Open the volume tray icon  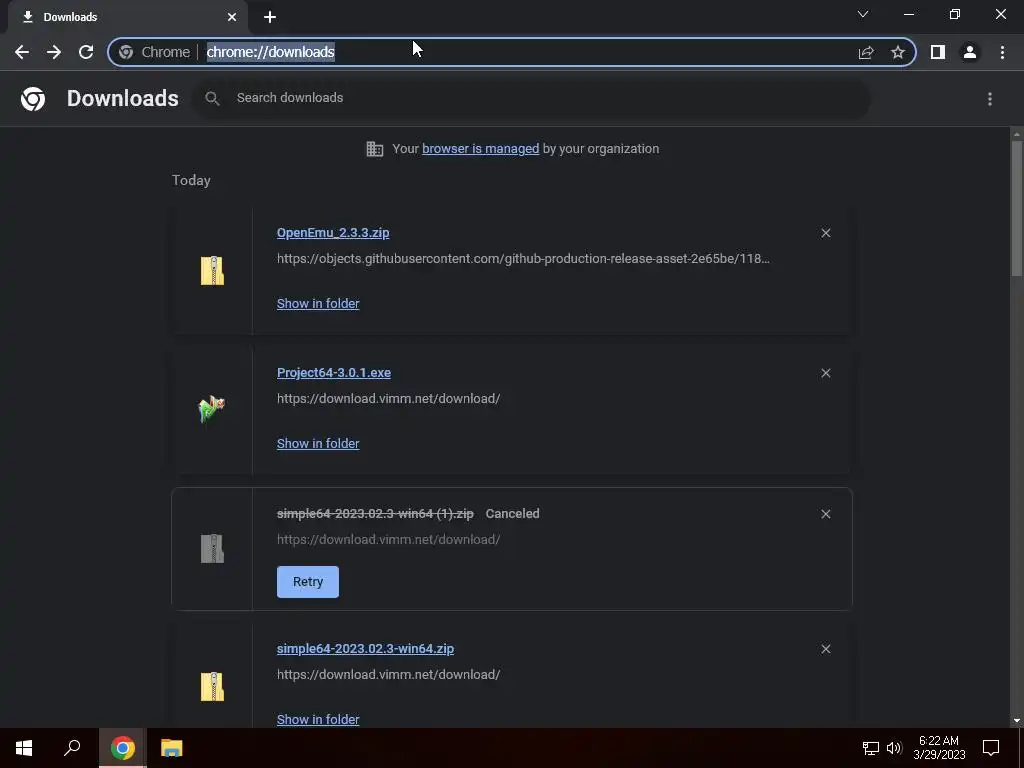point(894,748)
